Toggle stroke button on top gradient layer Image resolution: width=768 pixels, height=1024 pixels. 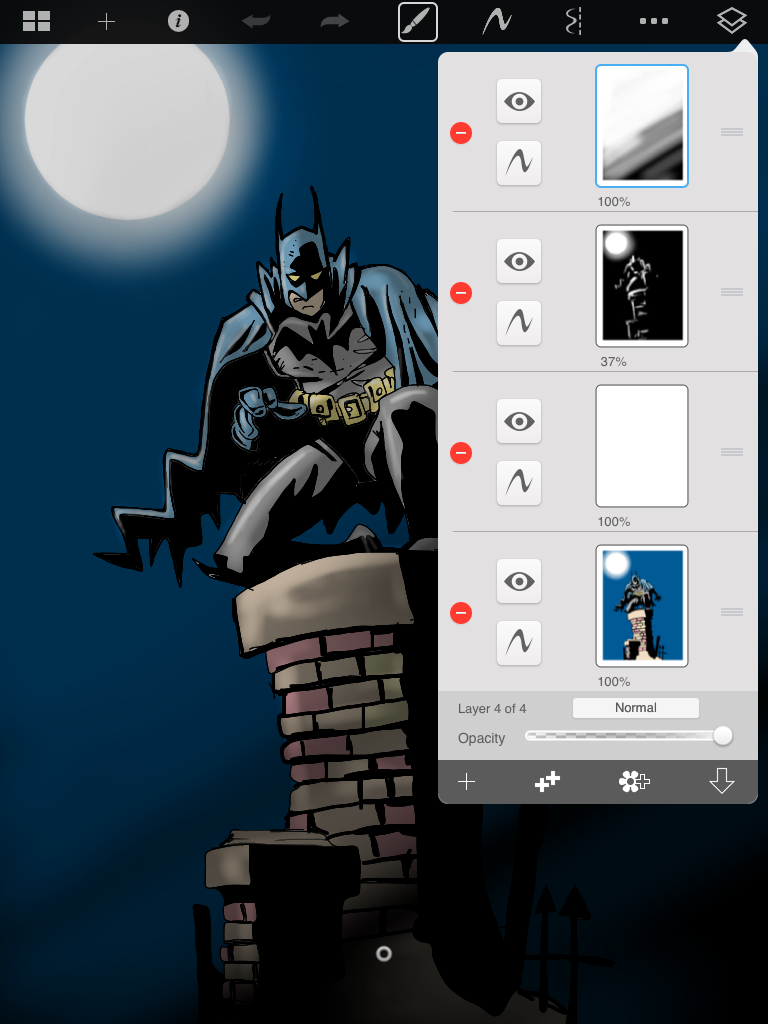pos(519,163)
